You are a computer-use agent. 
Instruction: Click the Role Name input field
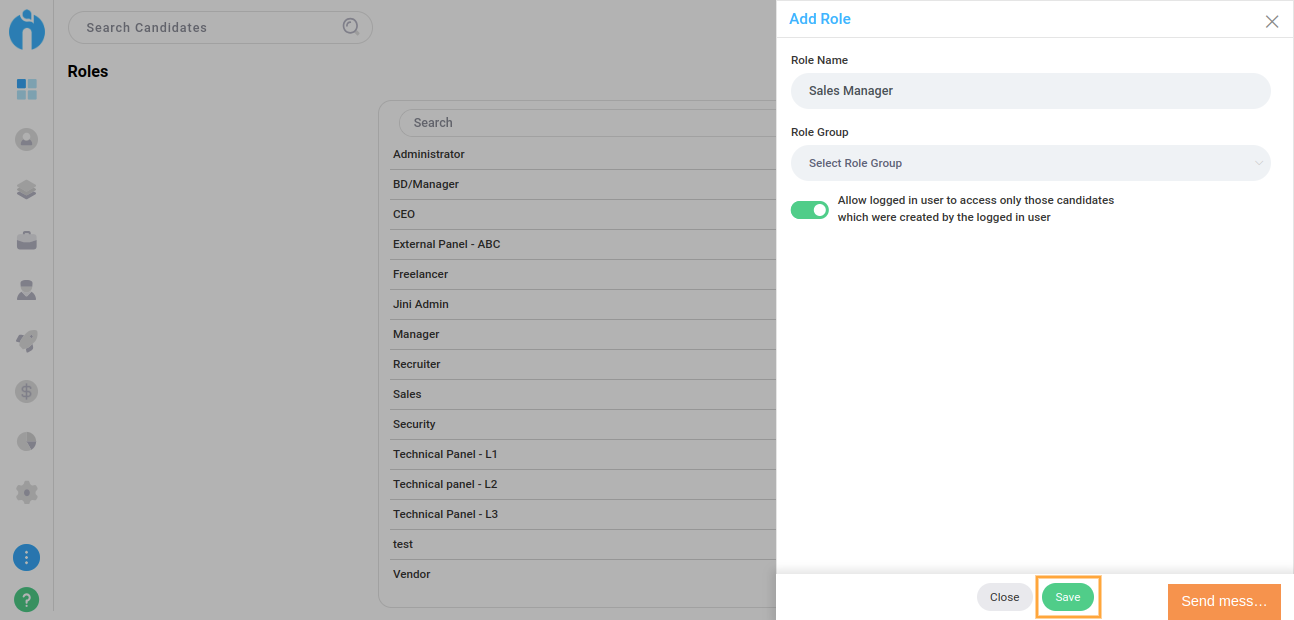click(x=1030, y=91)
